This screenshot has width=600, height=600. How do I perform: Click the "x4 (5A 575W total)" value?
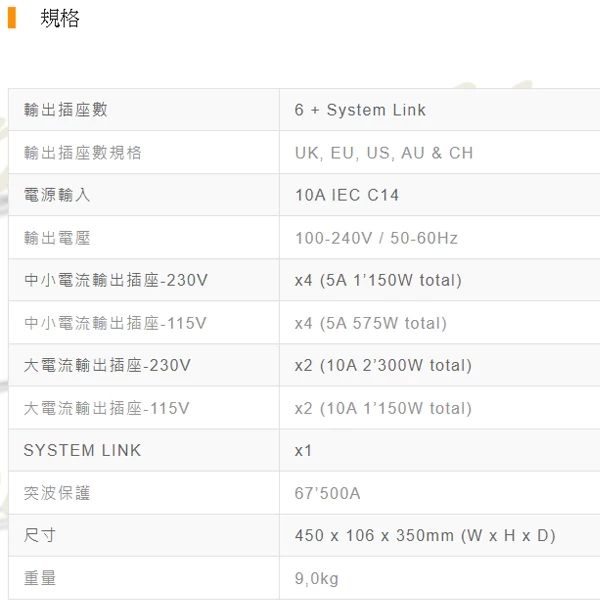[x=370, y=323]
